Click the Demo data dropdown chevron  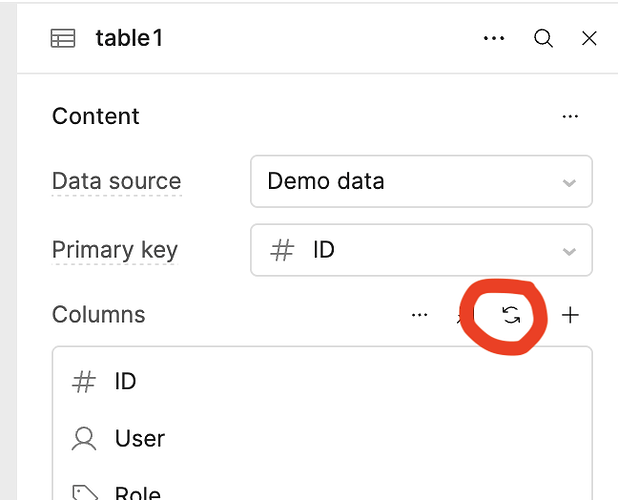pyautogui.click(x=569, y=183)
